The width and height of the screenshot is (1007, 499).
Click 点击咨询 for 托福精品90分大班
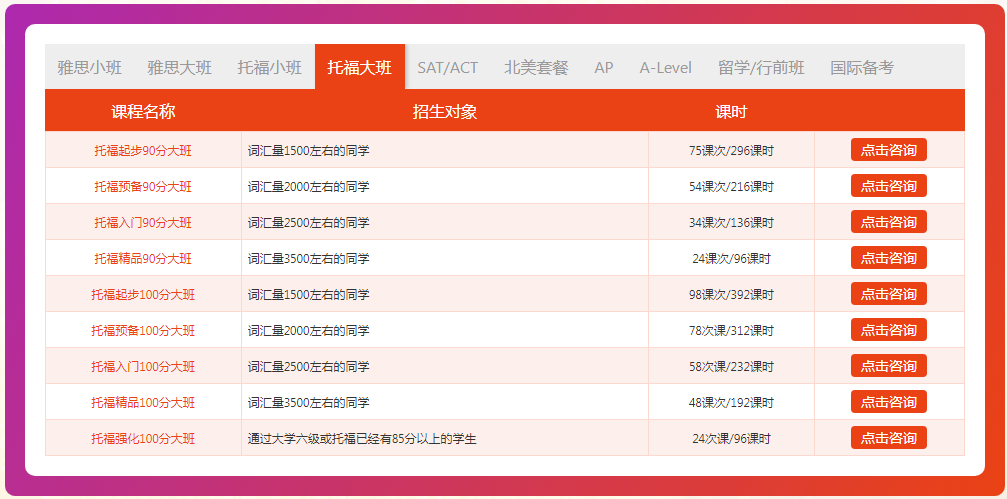pyautogui.click(x=889, y=258)
